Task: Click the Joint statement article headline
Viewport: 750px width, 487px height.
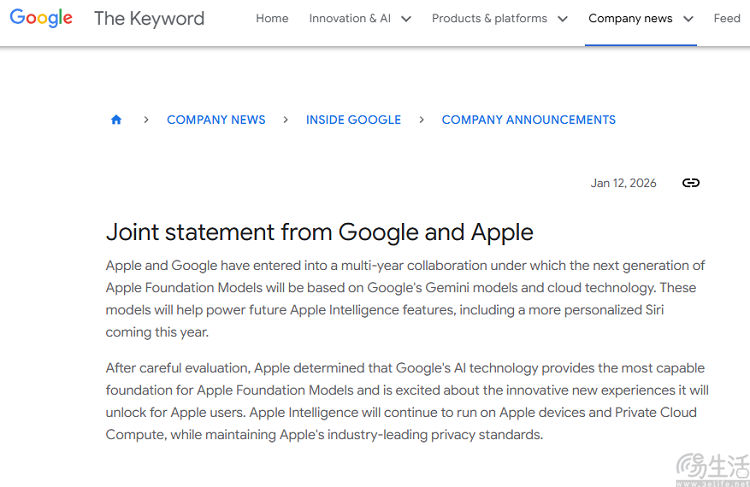Action: [x=320, y=232]
